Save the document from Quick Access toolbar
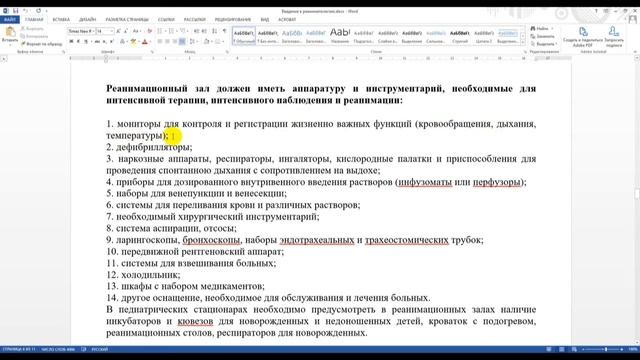The width and height of the screenshot is (640, 360). 16,11
